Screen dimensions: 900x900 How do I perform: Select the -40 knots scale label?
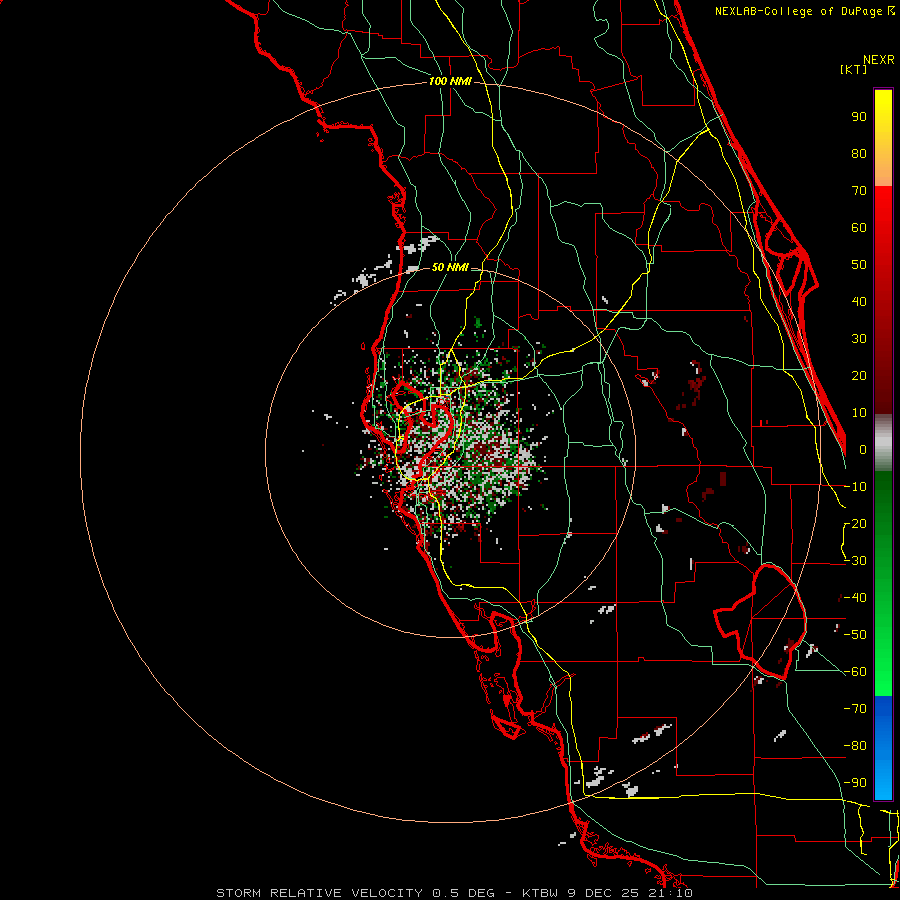tap(855, 598)
